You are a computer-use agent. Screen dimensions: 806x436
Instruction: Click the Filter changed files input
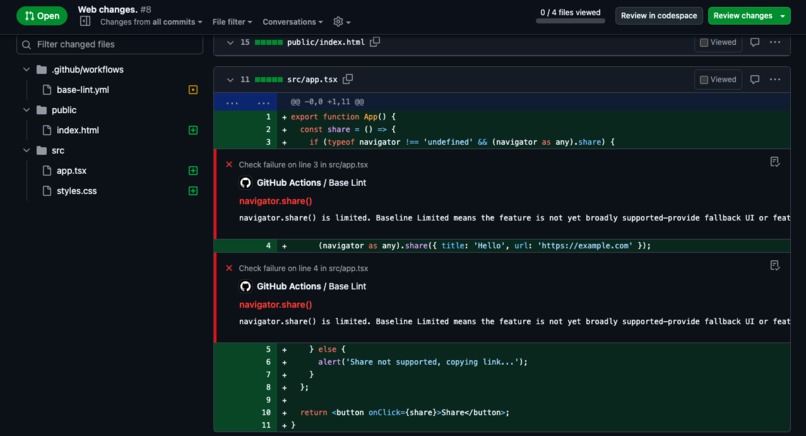(x=109, y=44)
